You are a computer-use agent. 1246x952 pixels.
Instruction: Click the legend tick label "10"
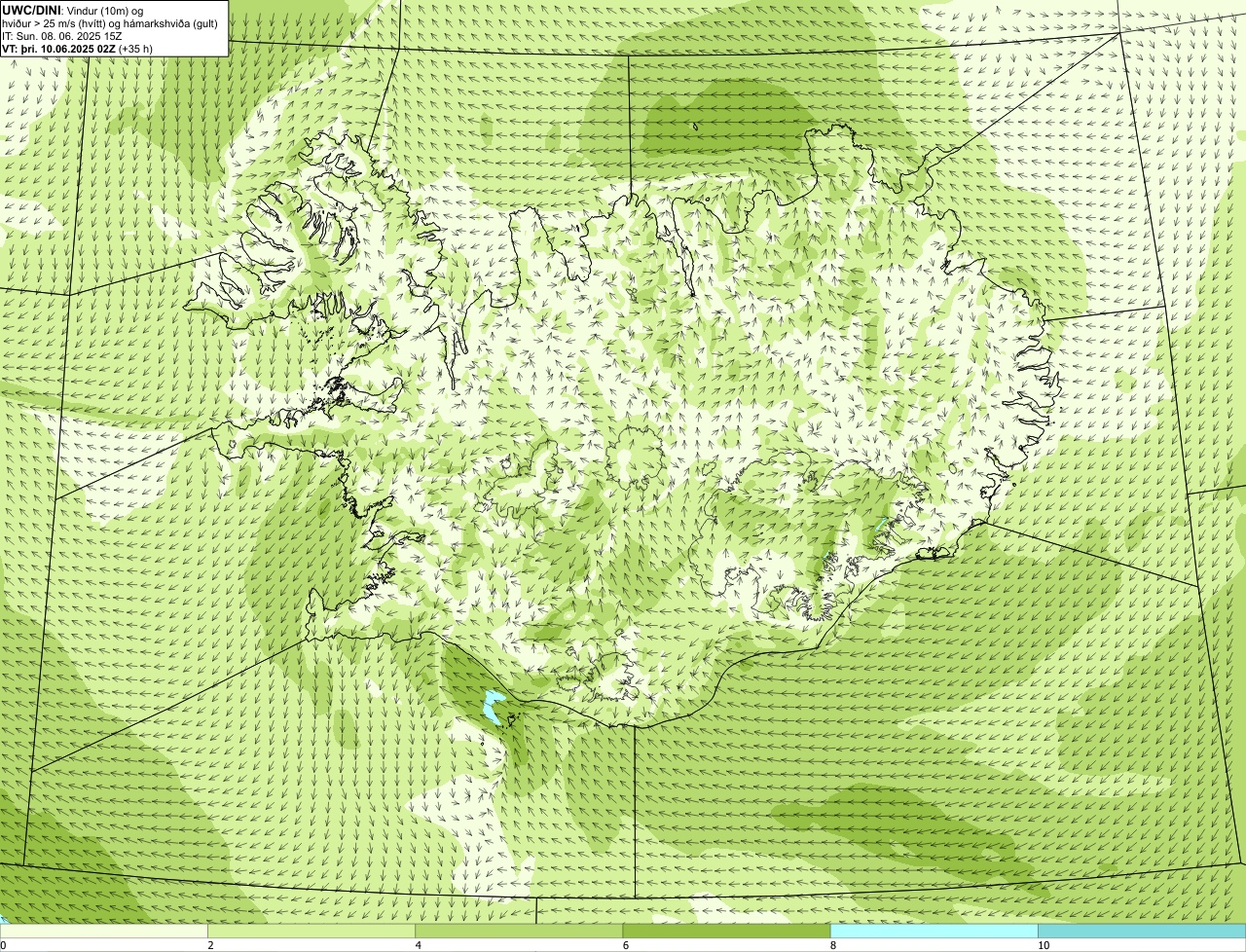(x=1043, y=945)
